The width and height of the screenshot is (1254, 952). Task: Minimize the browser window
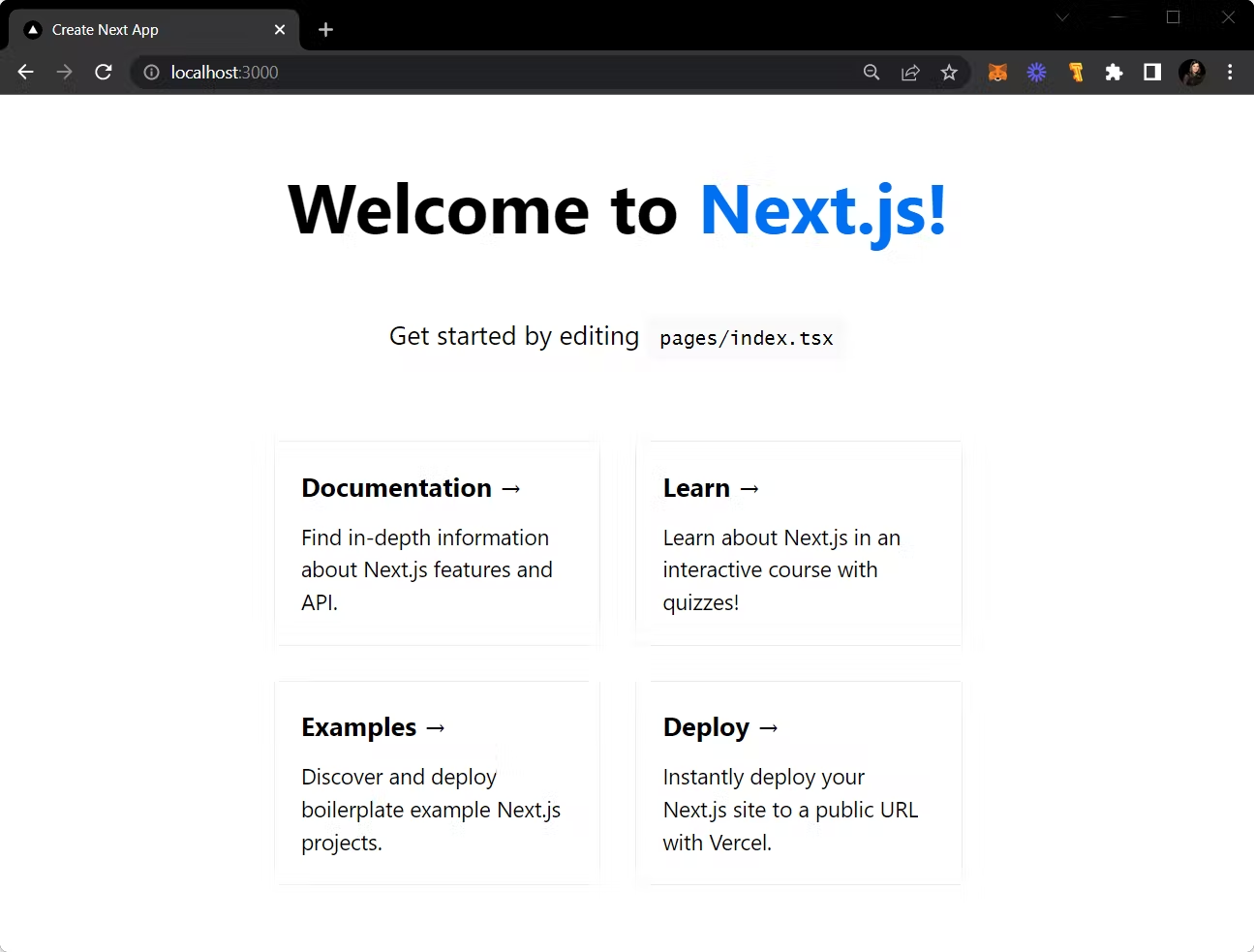1117,16
